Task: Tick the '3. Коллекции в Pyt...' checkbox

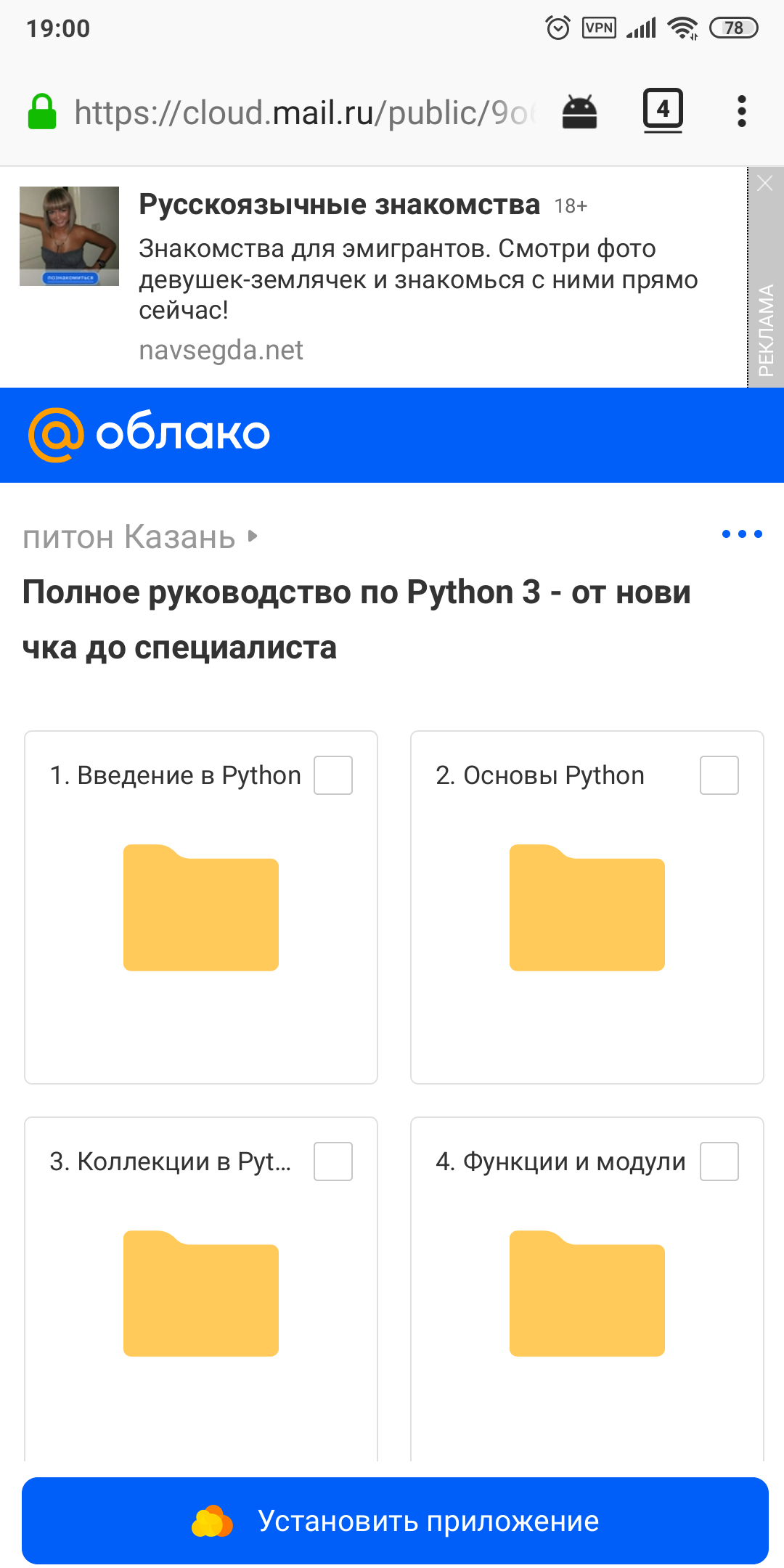Action: pyautogui.click(x=333, y=1161)
